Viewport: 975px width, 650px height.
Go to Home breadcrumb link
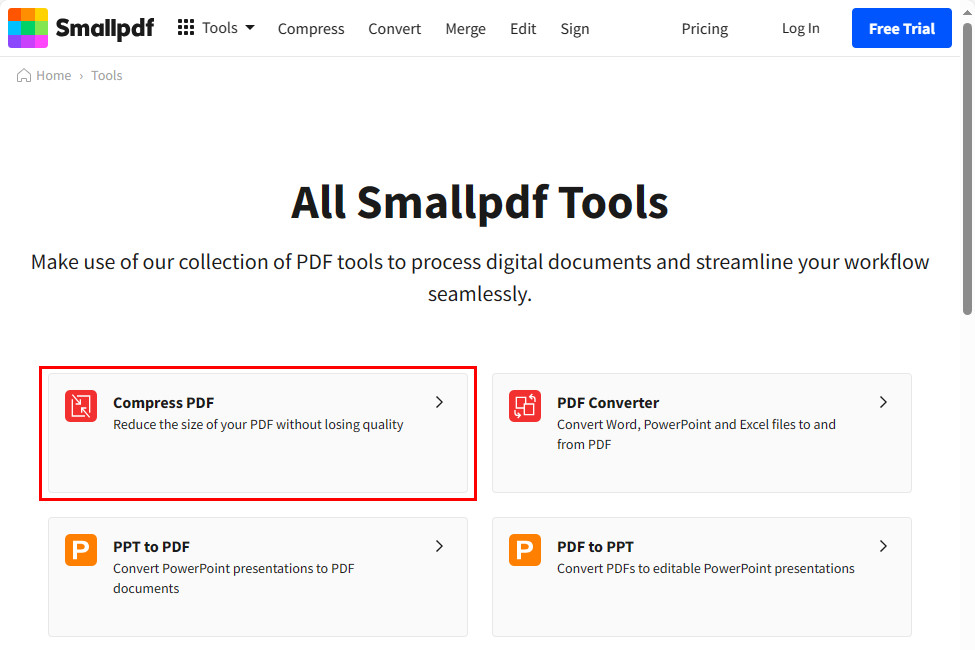[53, 75]
